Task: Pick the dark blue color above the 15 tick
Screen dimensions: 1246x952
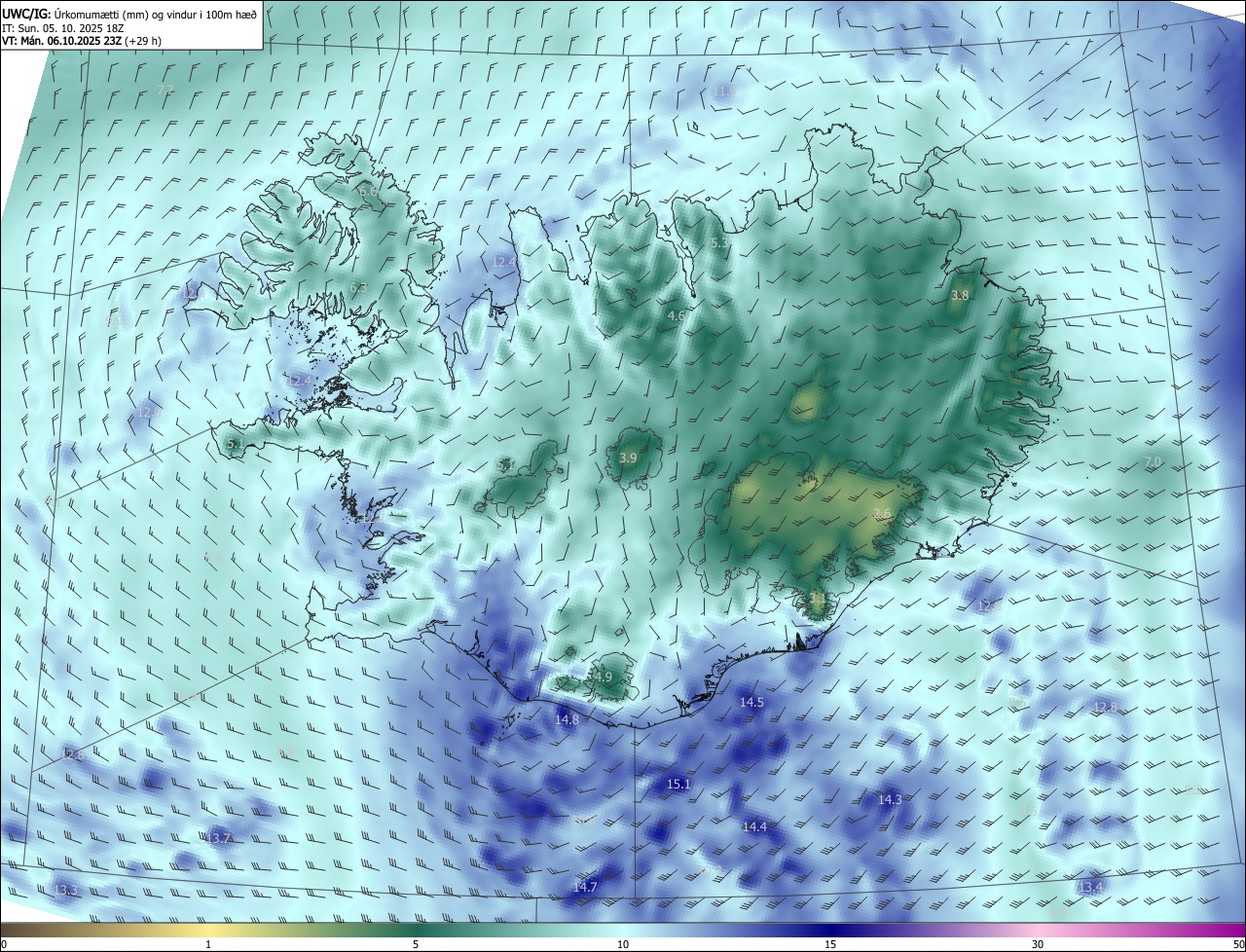Action: [x=830, y=930]
